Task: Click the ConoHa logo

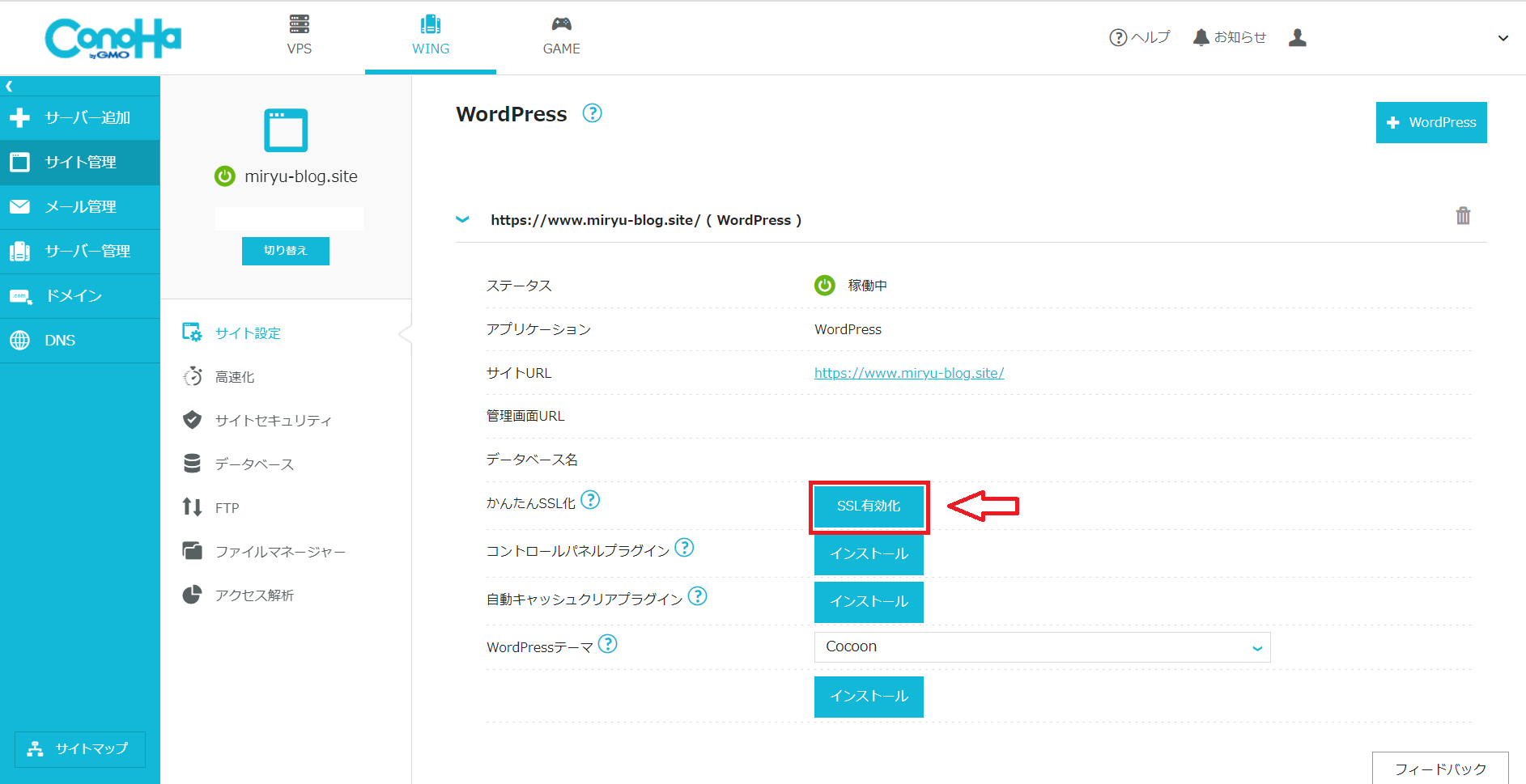Action: click(113, 38)
